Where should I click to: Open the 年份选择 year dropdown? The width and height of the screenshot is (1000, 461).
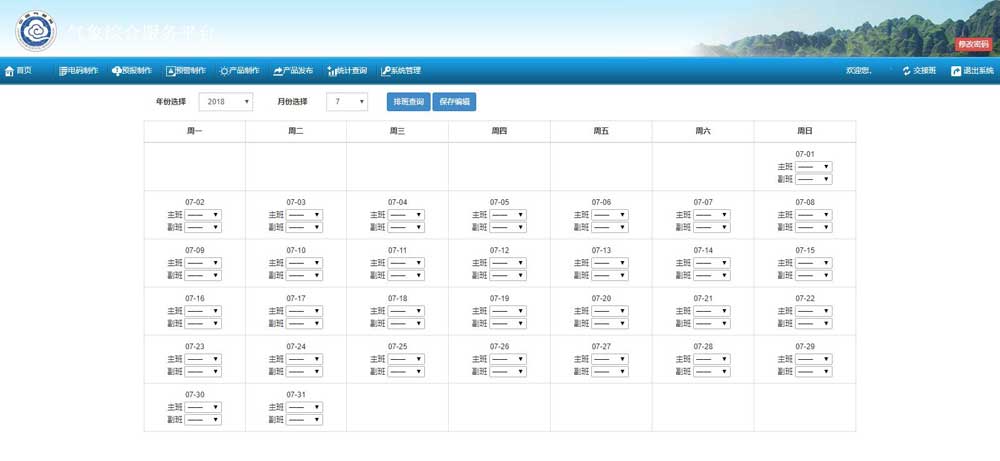(226, 102)
